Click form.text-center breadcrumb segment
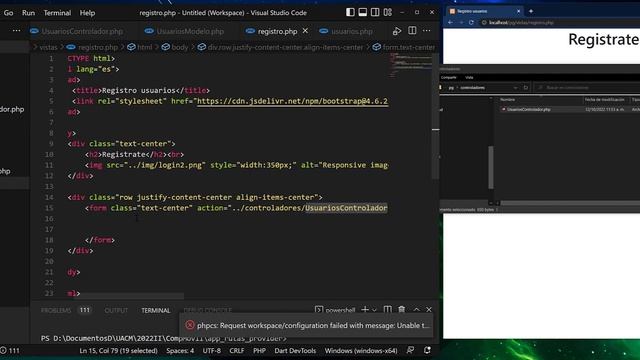Screen dimensions: 640x360 (x=404, y=47)
